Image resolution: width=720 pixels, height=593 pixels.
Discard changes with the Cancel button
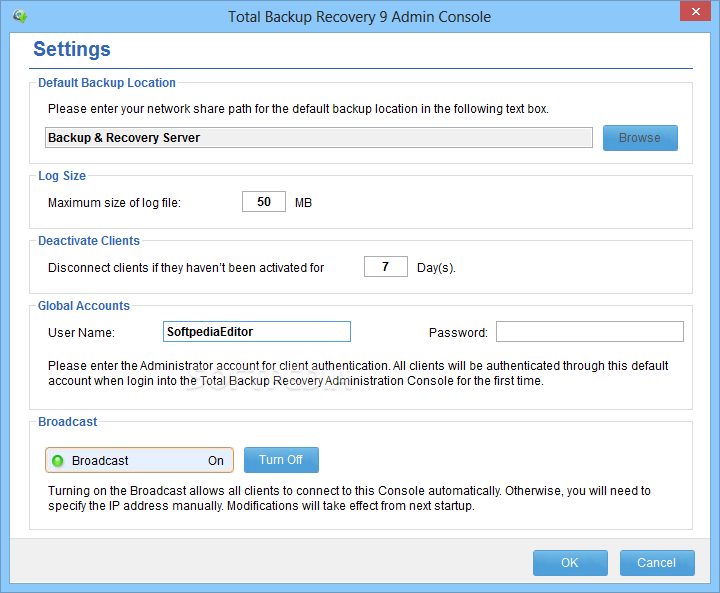(657, 563)
